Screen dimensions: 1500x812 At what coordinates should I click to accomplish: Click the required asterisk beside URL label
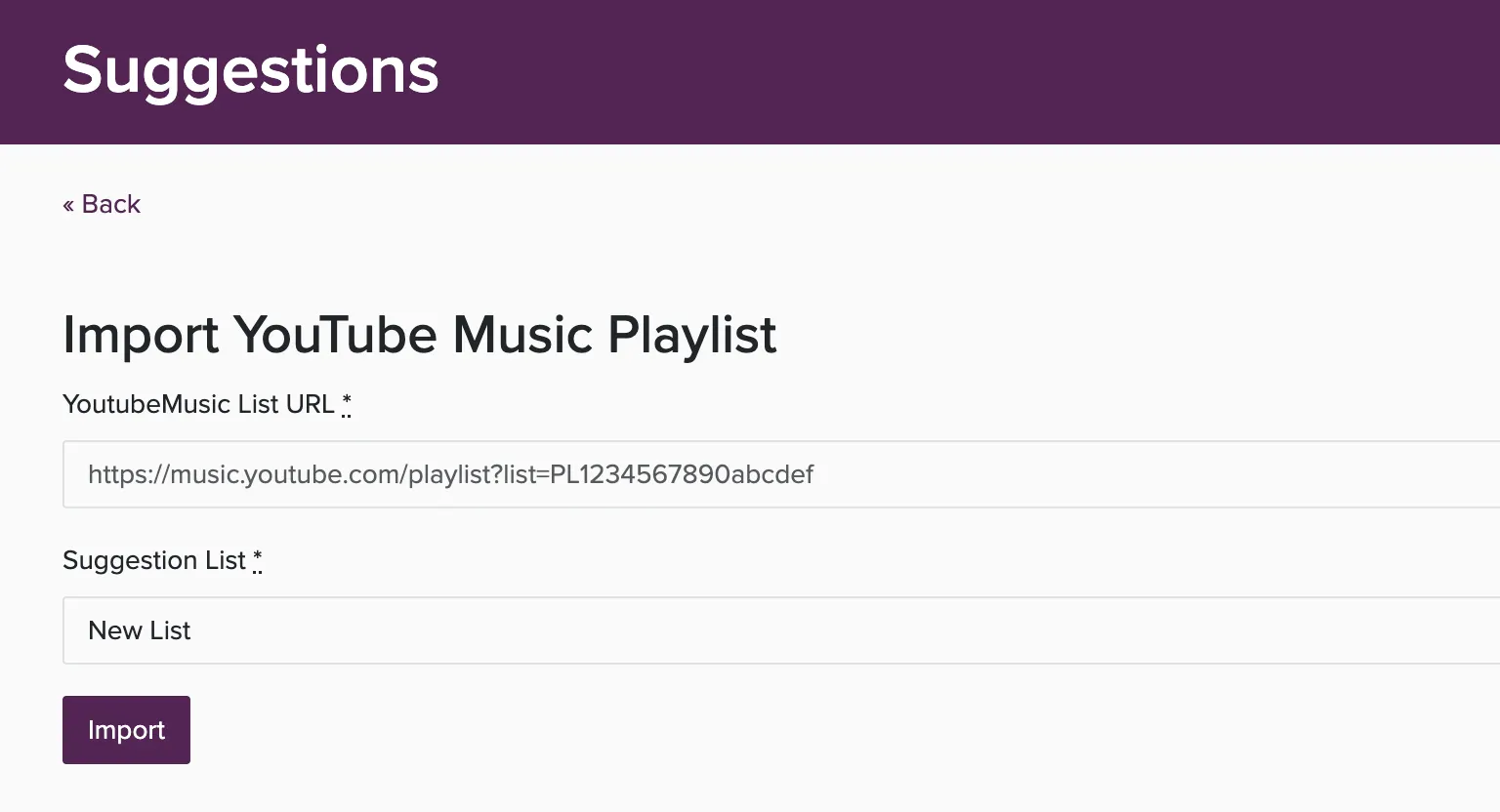pos(347,403)
